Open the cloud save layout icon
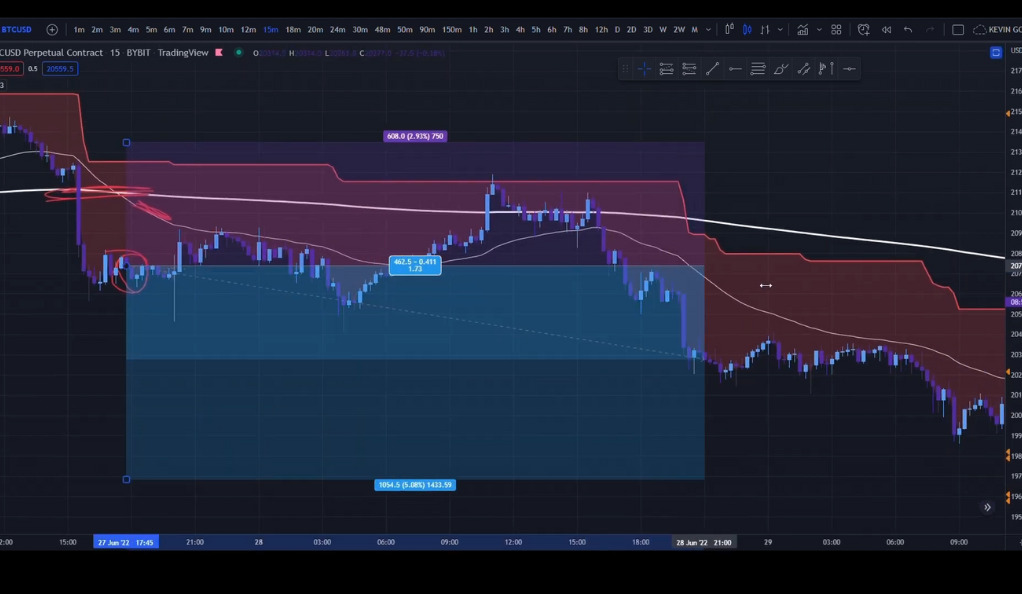 click(x=980, y=29)
